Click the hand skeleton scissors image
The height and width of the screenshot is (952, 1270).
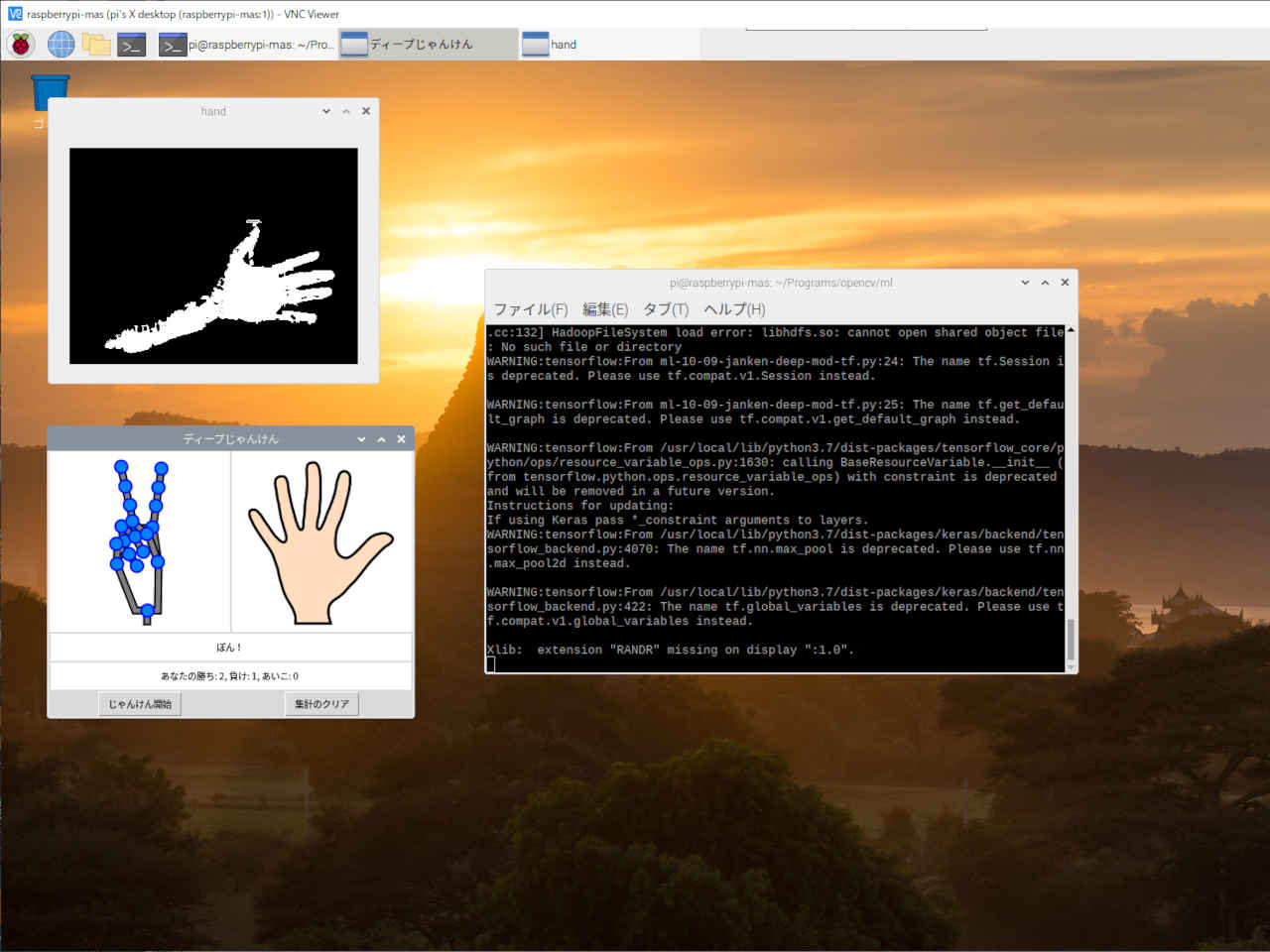[140, 541]
